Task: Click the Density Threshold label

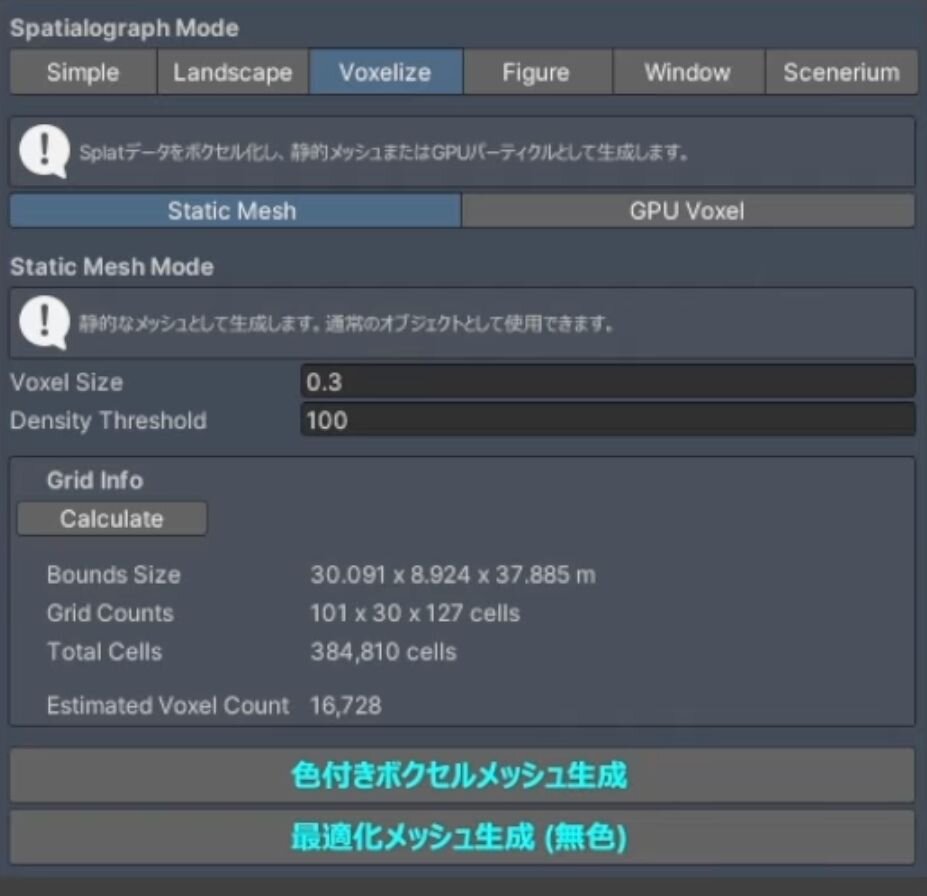Action: 108,421
